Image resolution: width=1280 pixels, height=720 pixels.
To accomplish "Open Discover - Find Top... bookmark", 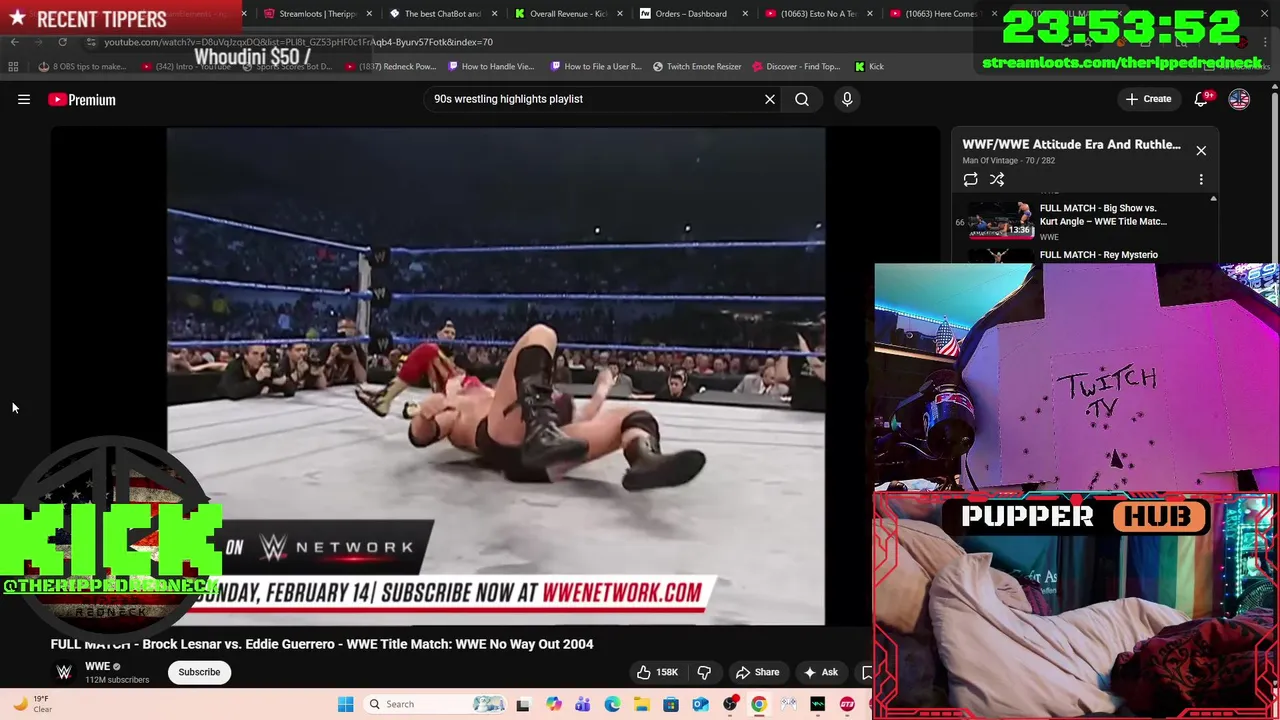I will 796,67.
